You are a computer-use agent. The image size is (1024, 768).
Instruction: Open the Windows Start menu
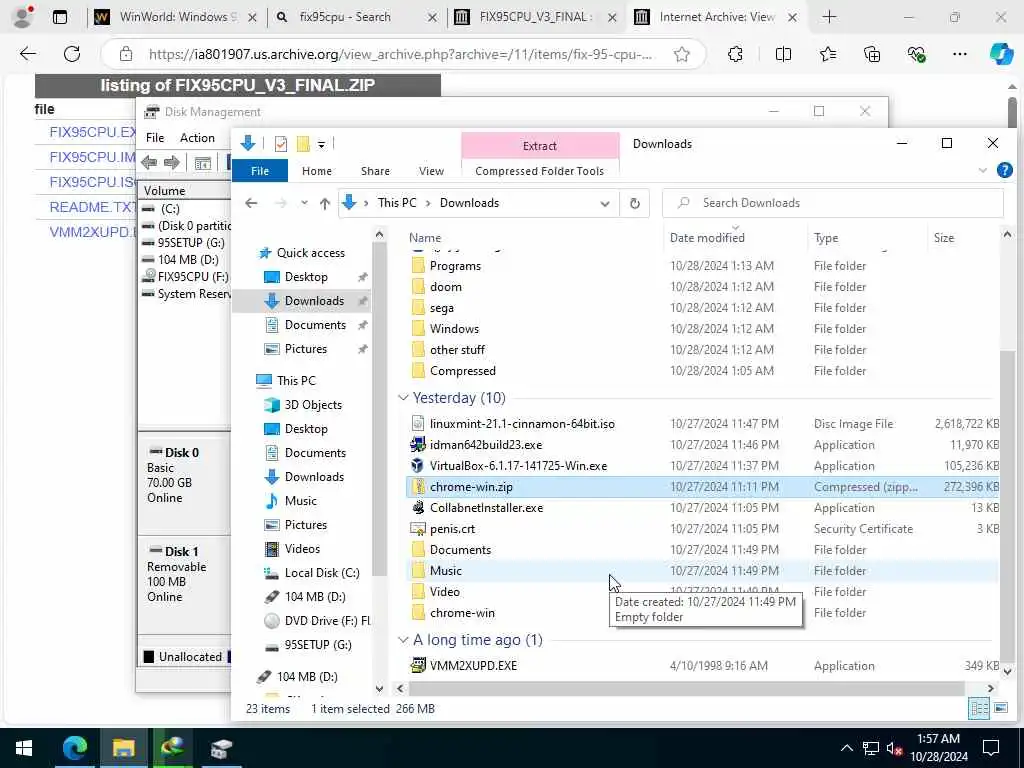click(24, 748)
